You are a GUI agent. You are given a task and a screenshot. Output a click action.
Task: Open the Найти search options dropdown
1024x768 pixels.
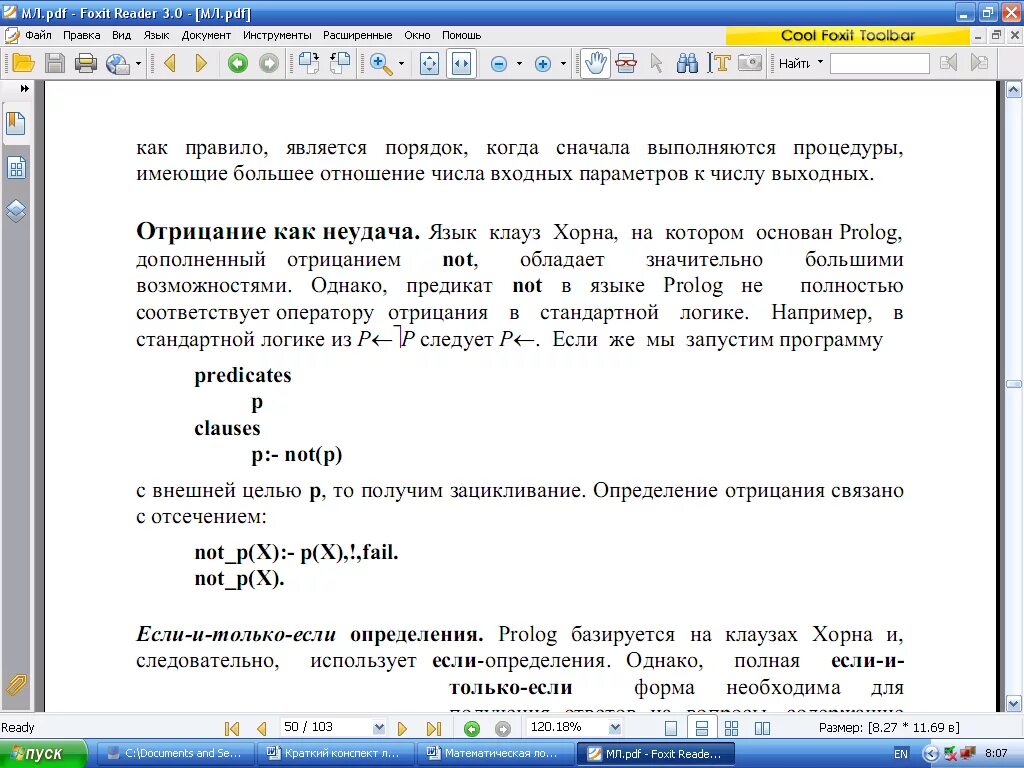tap(820, 63)
